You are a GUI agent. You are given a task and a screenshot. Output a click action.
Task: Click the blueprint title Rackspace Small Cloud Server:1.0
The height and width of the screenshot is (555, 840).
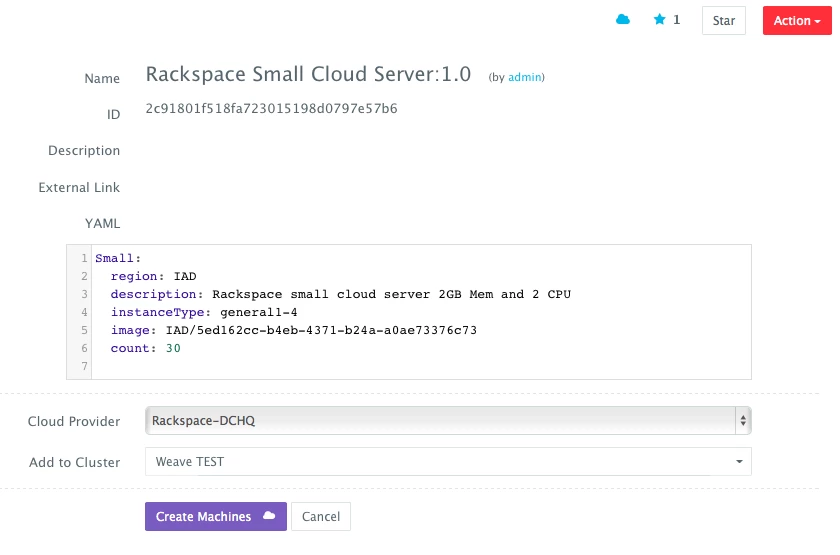(308, 74)
